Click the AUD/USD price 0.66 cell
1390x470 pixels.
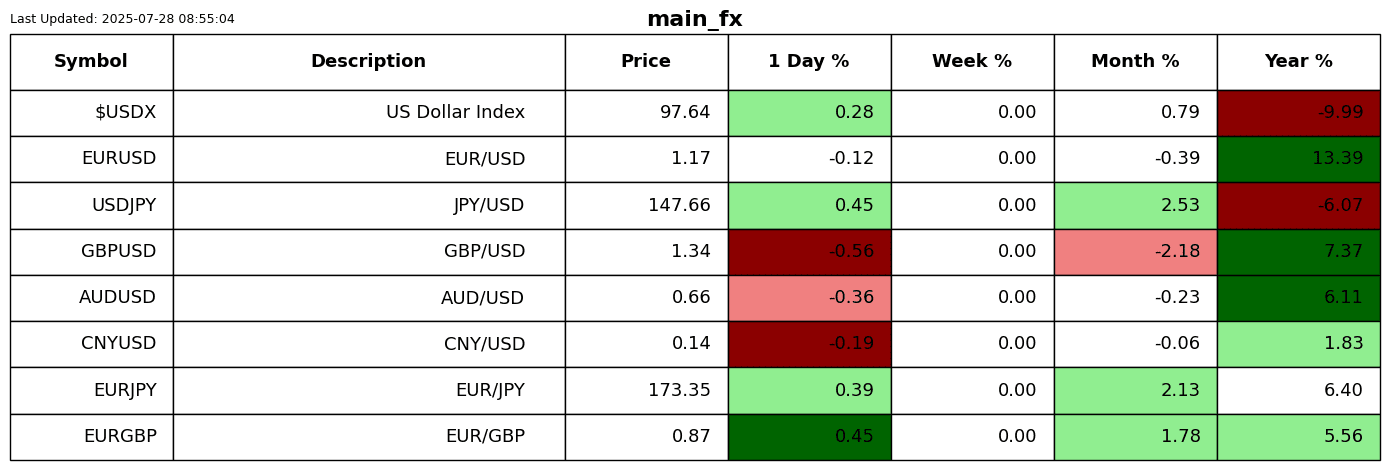click(x=646, y=298)
